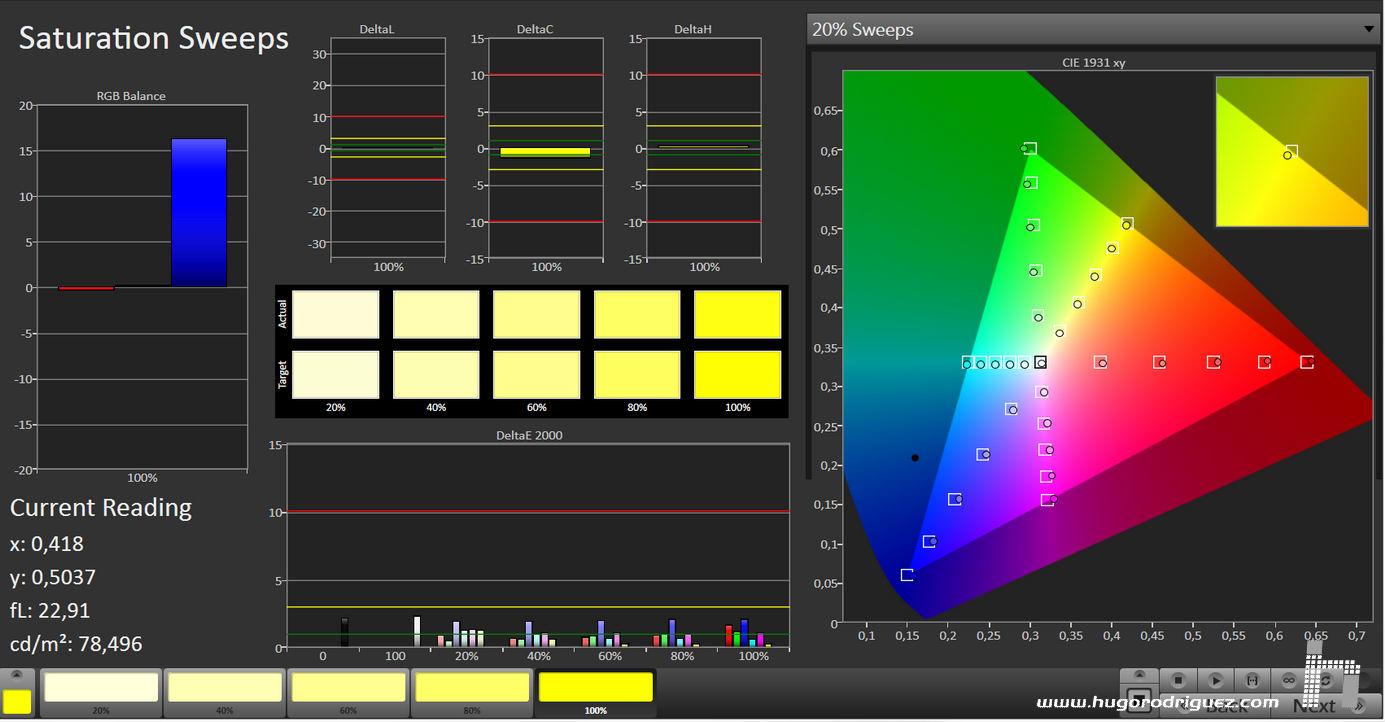
Task: Click the meter settings icon below the up arrow
Action: pyautogui.click(x=1139, y=699)
